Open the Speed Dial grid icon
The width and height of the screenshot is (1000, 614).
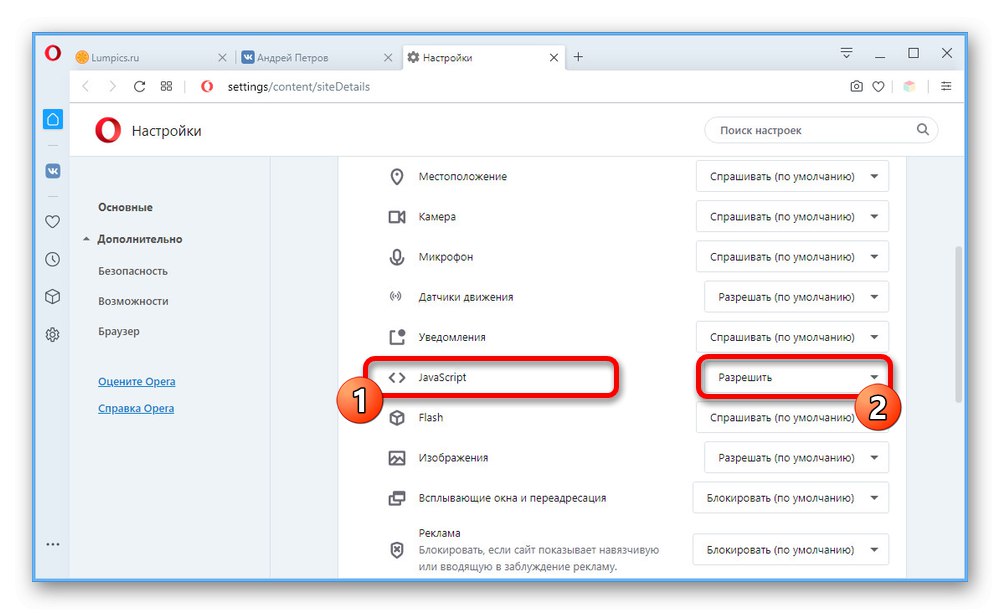point(167,87)
